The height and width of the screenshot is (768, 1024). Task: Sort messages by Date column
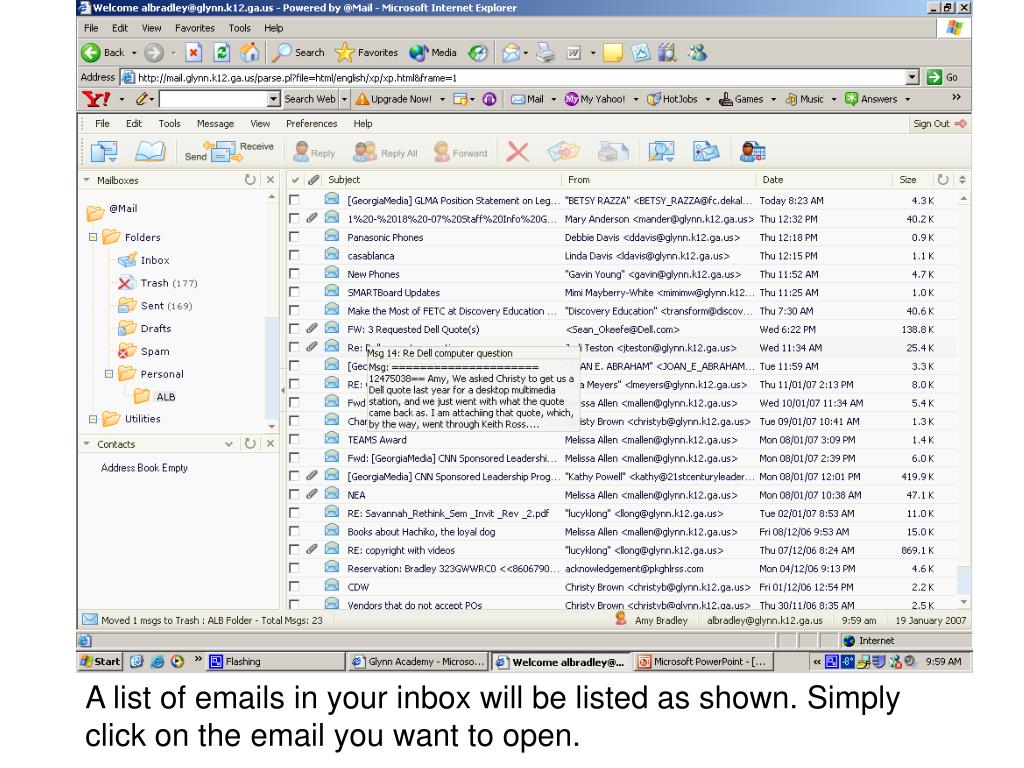(x=773, y=180)
